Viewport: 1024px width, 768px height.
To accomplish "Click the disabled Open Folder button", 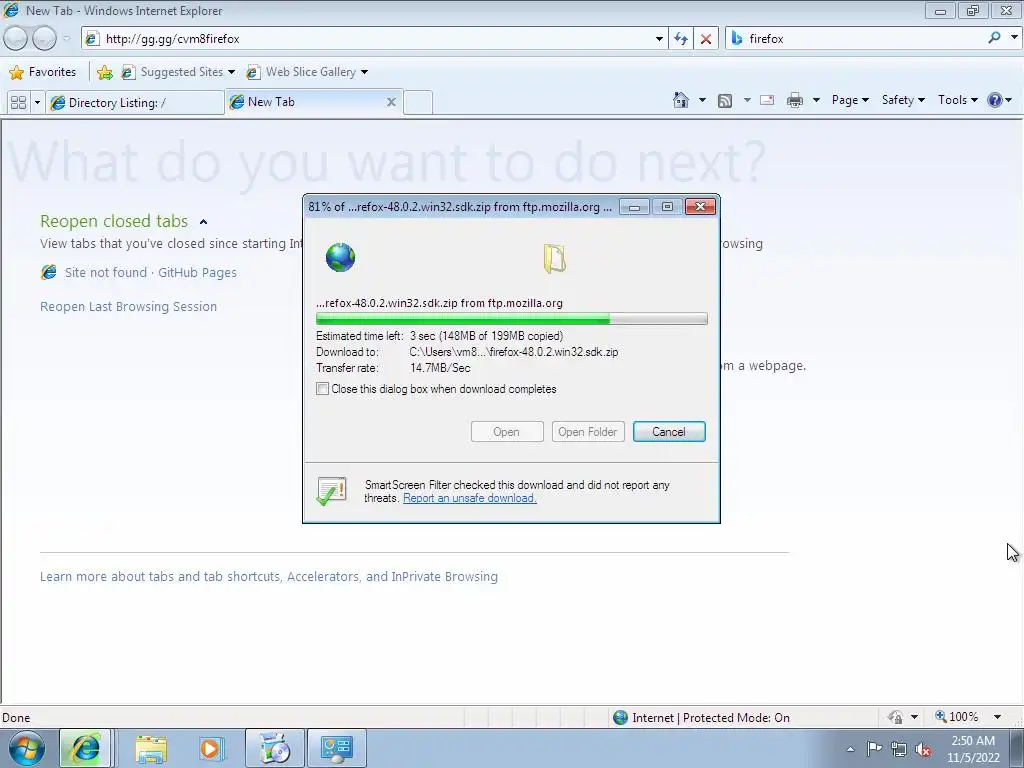I will [588, 432].
